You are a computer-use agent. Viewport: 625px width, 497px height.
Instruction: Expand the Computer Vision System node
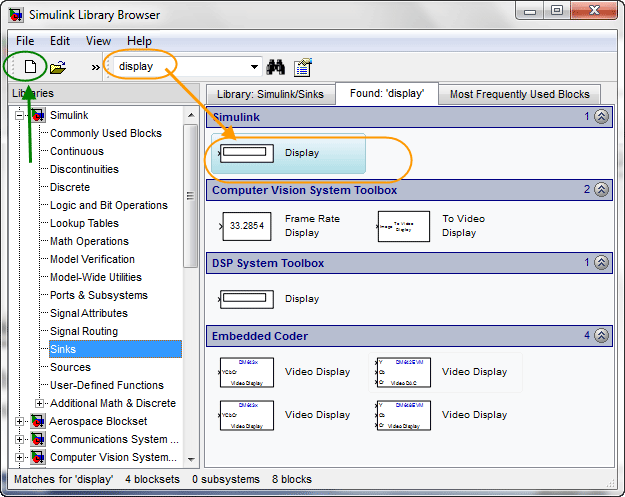pos(19,457)
